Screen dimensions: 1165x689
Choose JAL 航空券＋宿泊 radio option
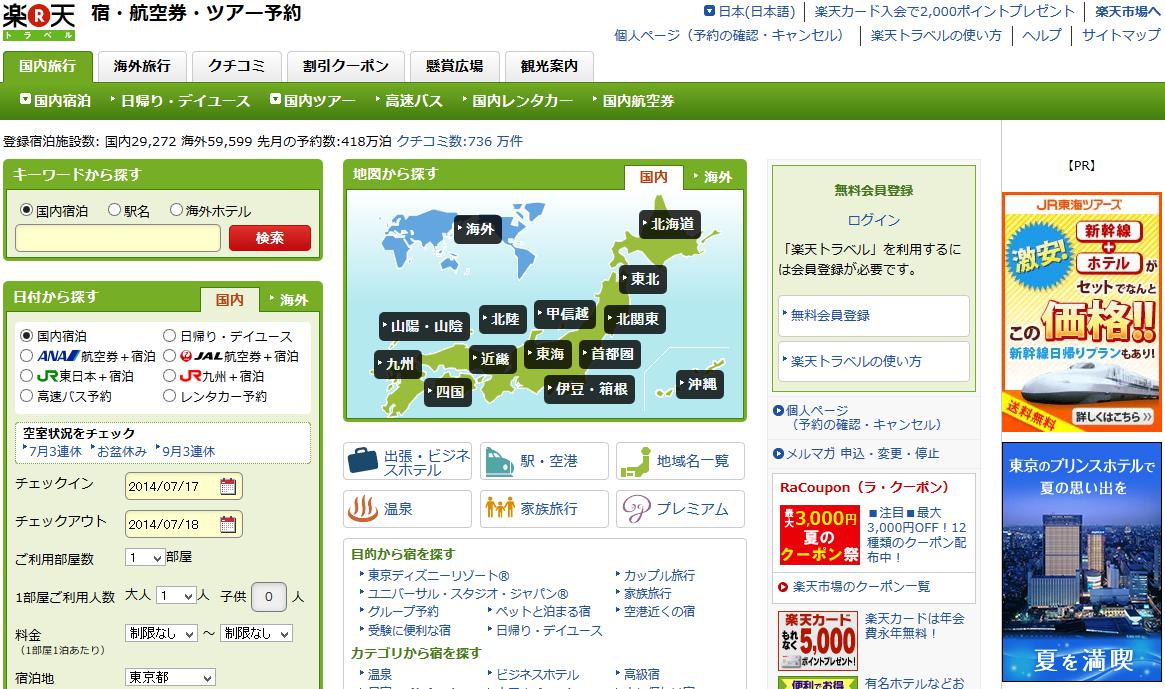coord(169,356)
